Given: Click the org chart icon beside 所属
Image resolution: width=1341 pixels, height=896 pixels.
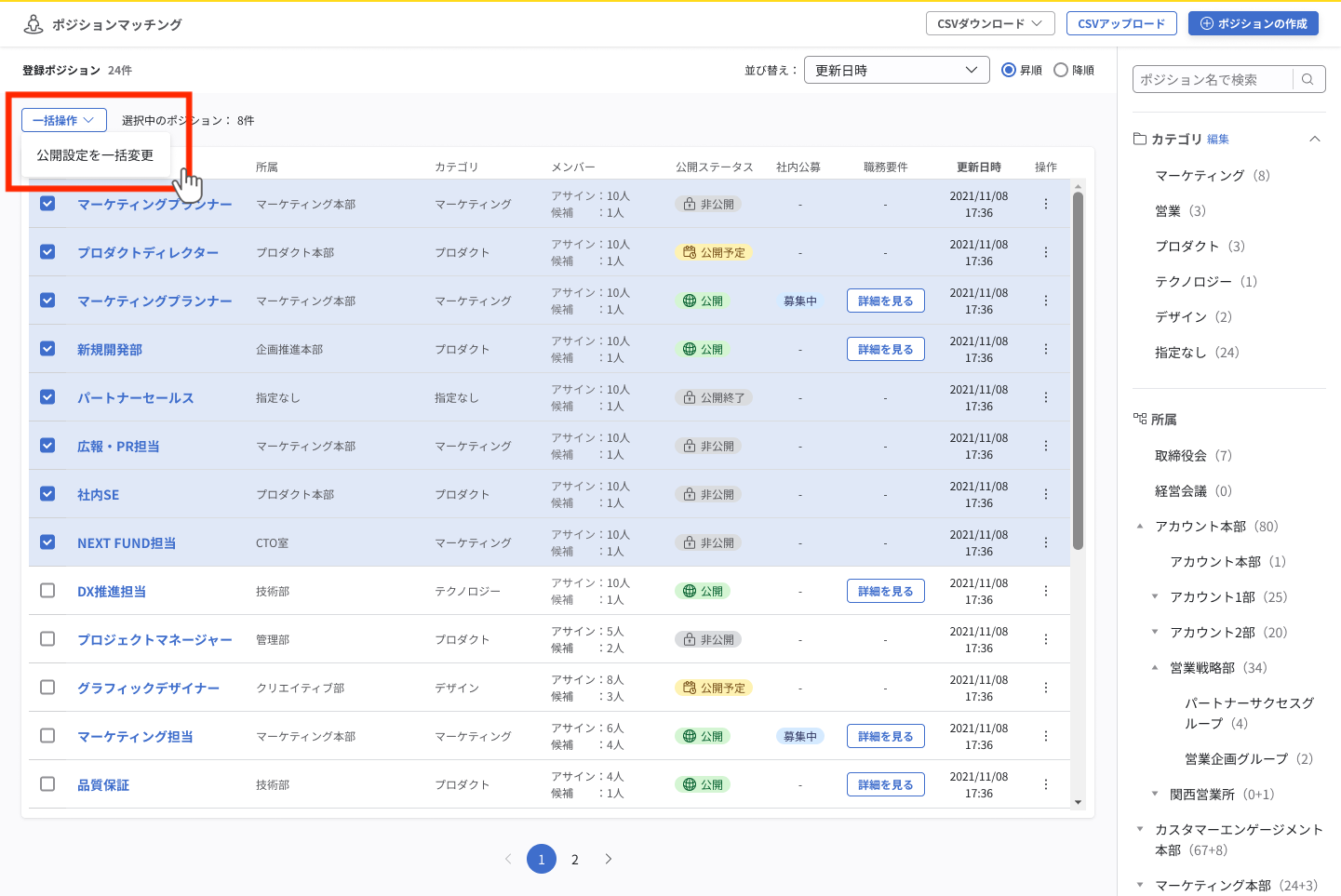Looking at the screenshot, I should [x=1140, y=419].
